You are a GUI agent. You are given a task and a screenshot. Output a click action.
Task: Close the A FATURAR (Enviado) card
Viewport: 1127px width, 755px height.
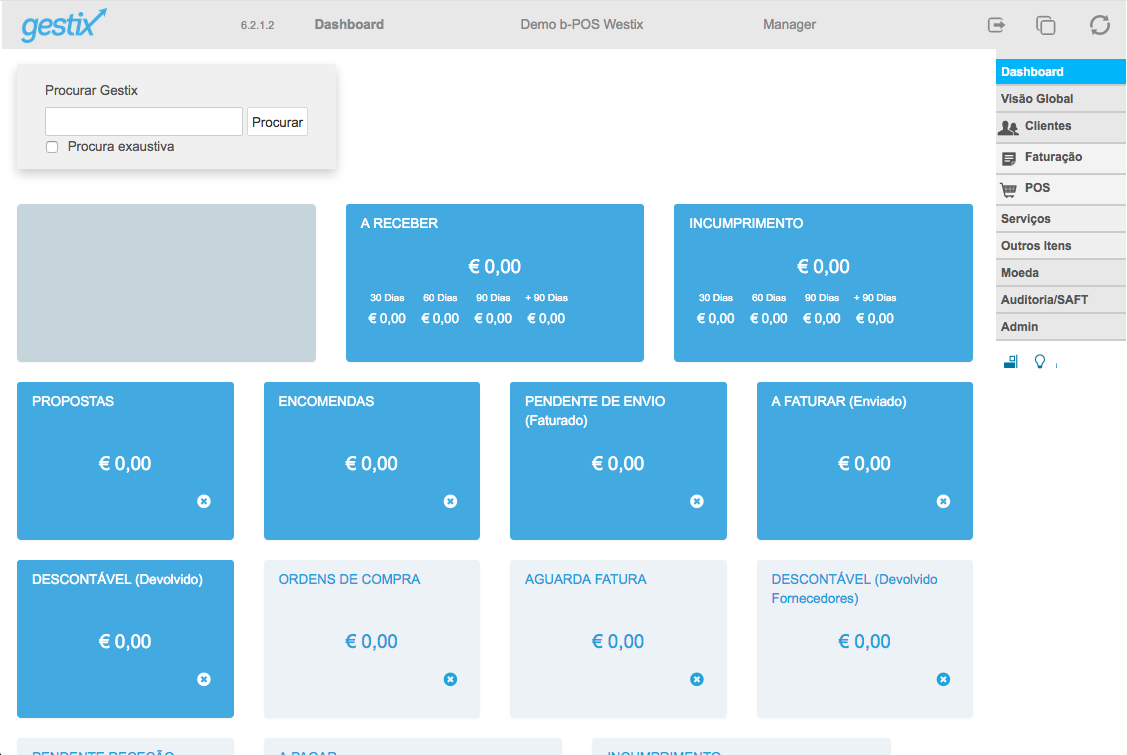943,501
